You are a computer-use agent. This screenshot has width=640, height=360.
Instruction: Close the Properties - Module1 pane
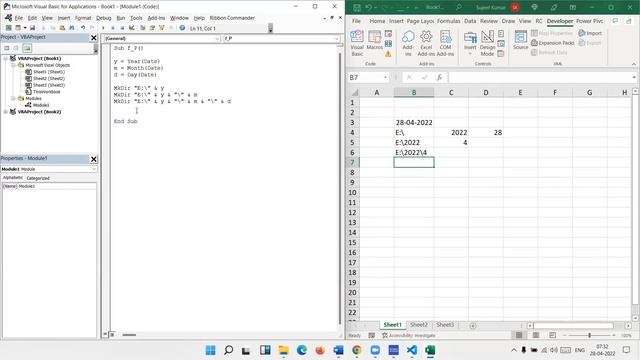93,159
